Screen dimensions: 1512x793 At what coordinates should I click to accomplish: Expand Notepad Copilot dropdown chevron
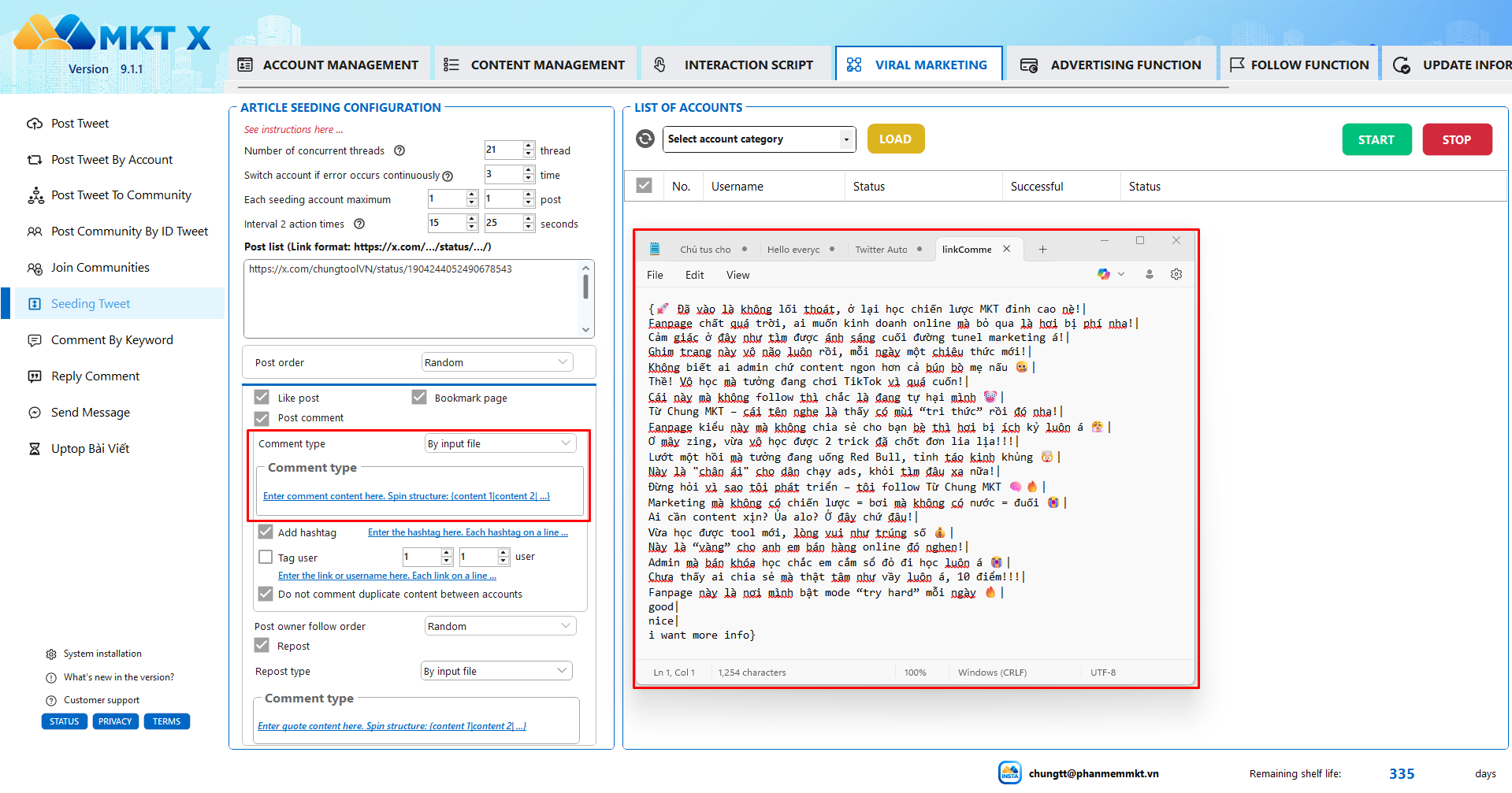pos(1121,274)
